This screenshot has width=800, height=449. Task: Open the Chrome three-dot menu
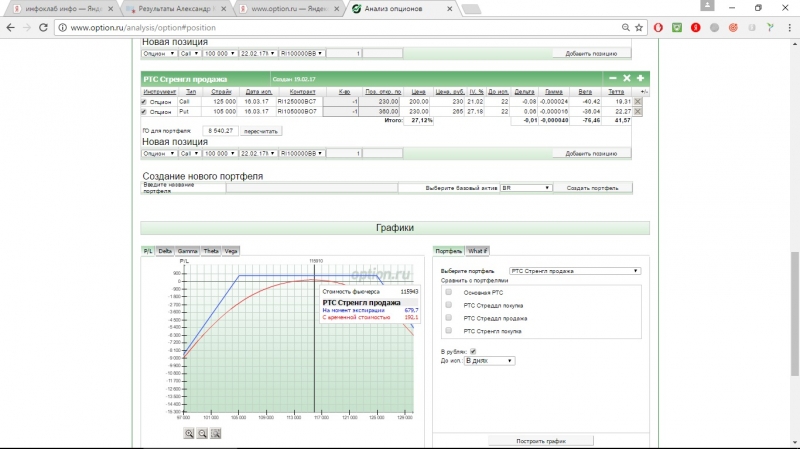click(789, 28)
